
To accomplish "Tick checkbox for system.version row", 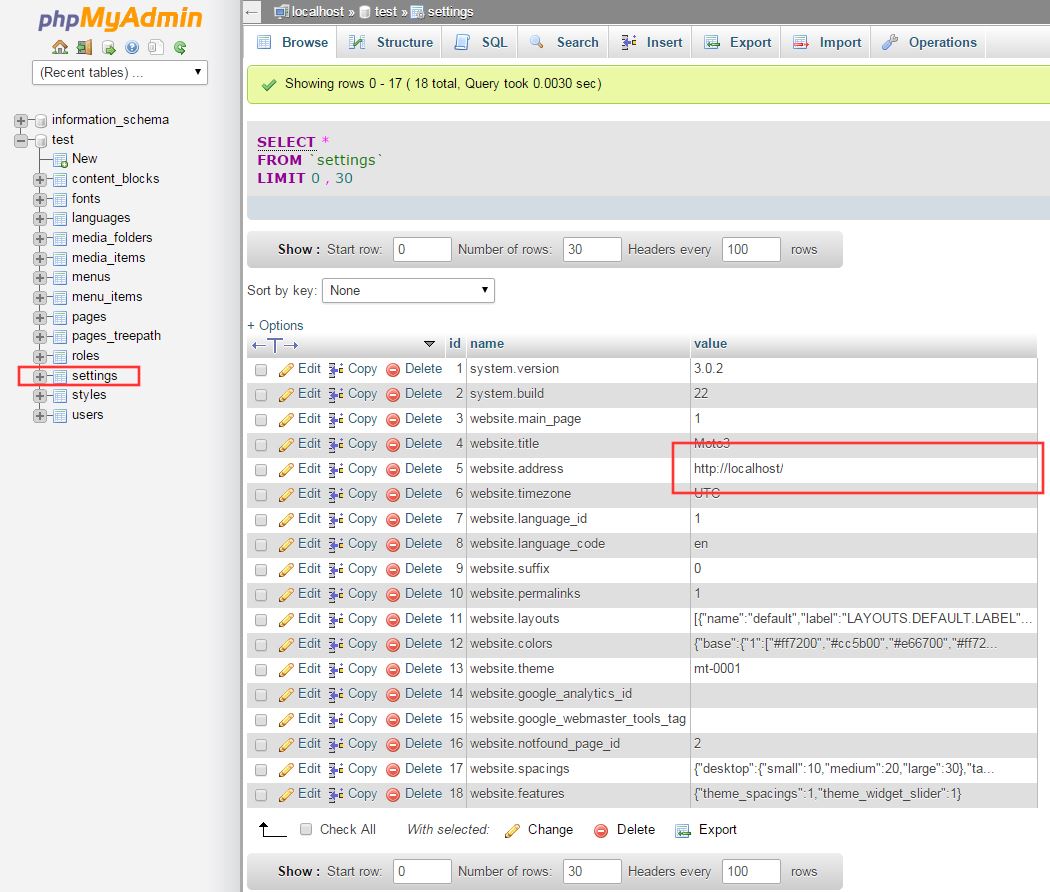I will coord(261,370).
